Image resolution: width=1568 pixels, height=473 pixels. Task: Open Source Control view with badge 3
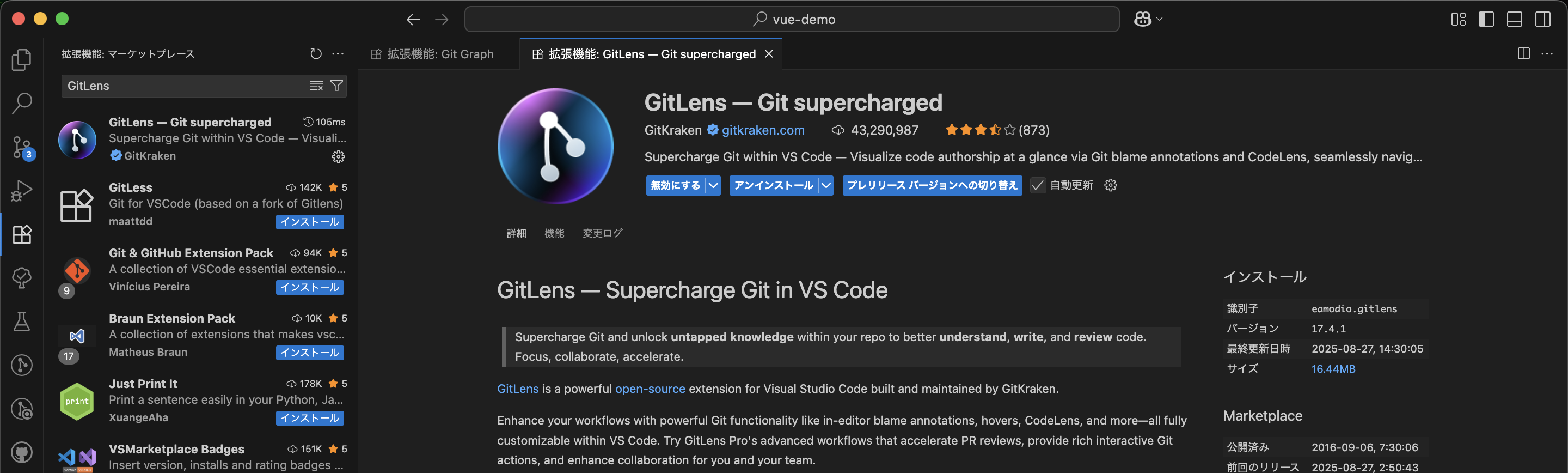22,148
